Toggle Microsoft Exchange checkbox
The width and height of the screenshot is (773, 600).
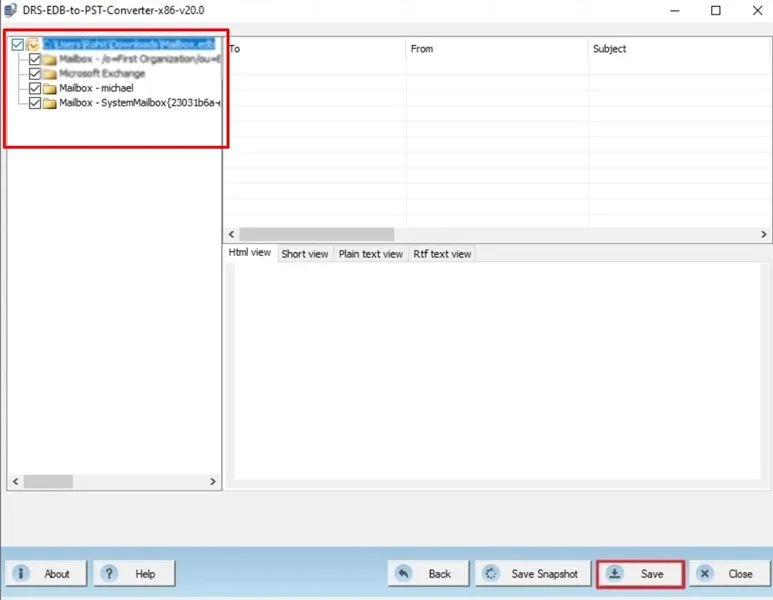click(35, 74)
